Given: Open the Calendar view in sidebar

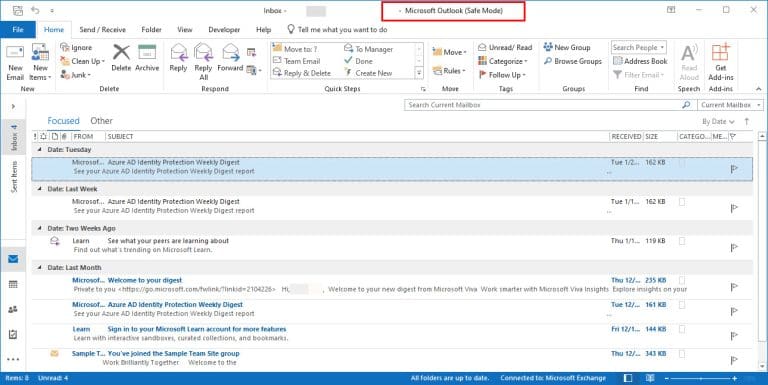Looking at the screenshot, I should click(13, 284).
